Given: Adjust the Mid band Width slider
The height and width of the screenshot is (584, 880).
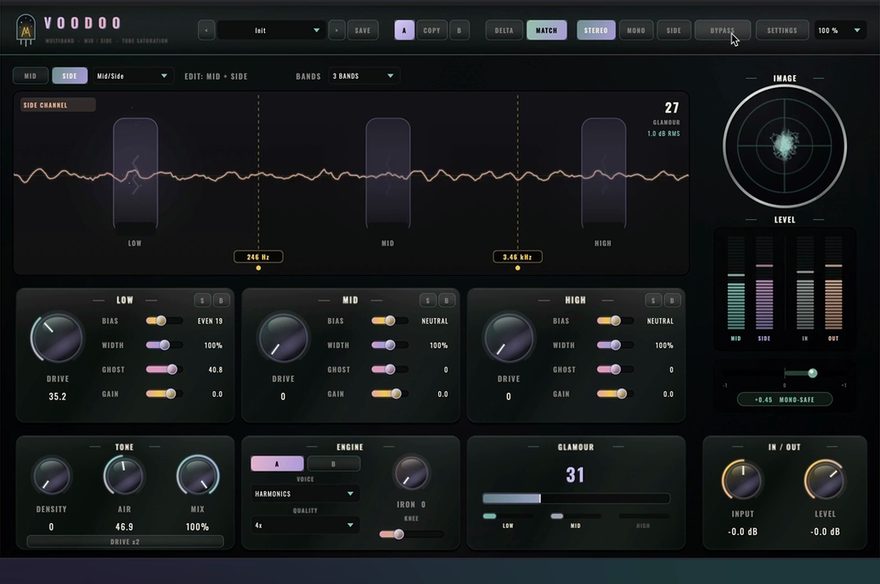Looking at the screenshot, I should (389, 345).
